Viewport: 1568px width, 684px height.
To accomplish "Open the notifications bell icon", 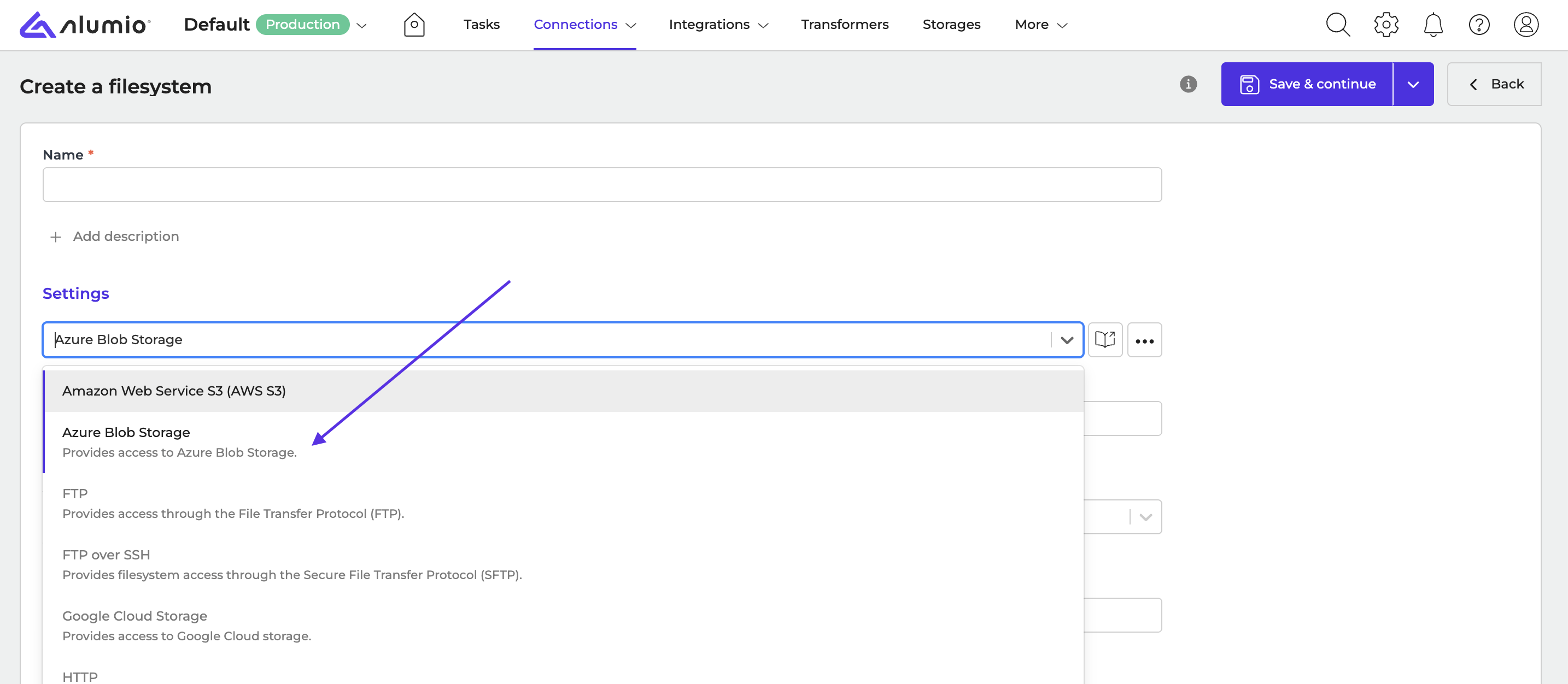I will pyautogui.click(x=1433, y=25).
